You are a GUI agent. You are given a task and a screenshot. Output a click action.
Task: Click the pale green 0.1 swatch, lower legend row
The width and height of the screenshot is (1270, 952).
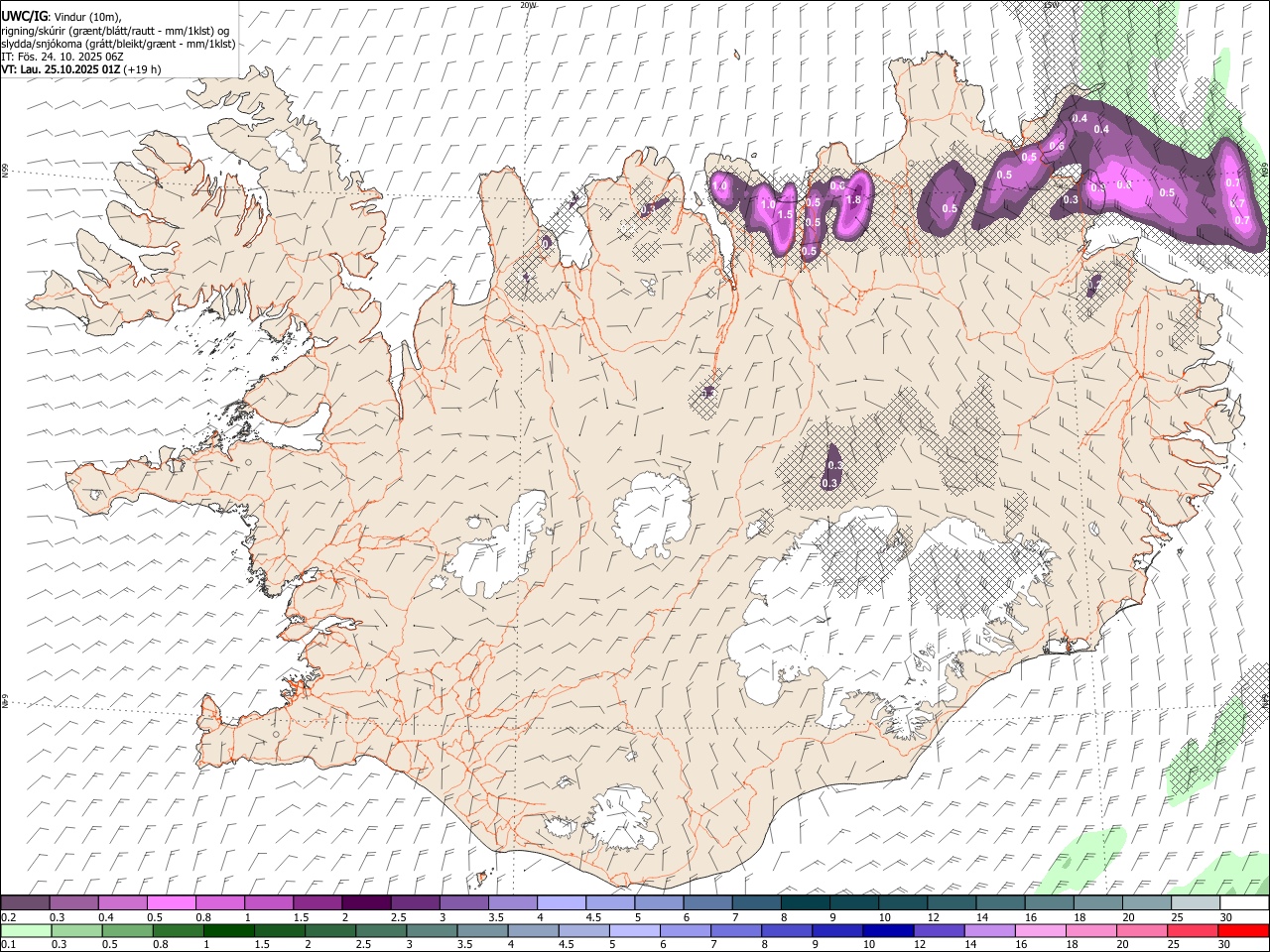coord(26,930)
